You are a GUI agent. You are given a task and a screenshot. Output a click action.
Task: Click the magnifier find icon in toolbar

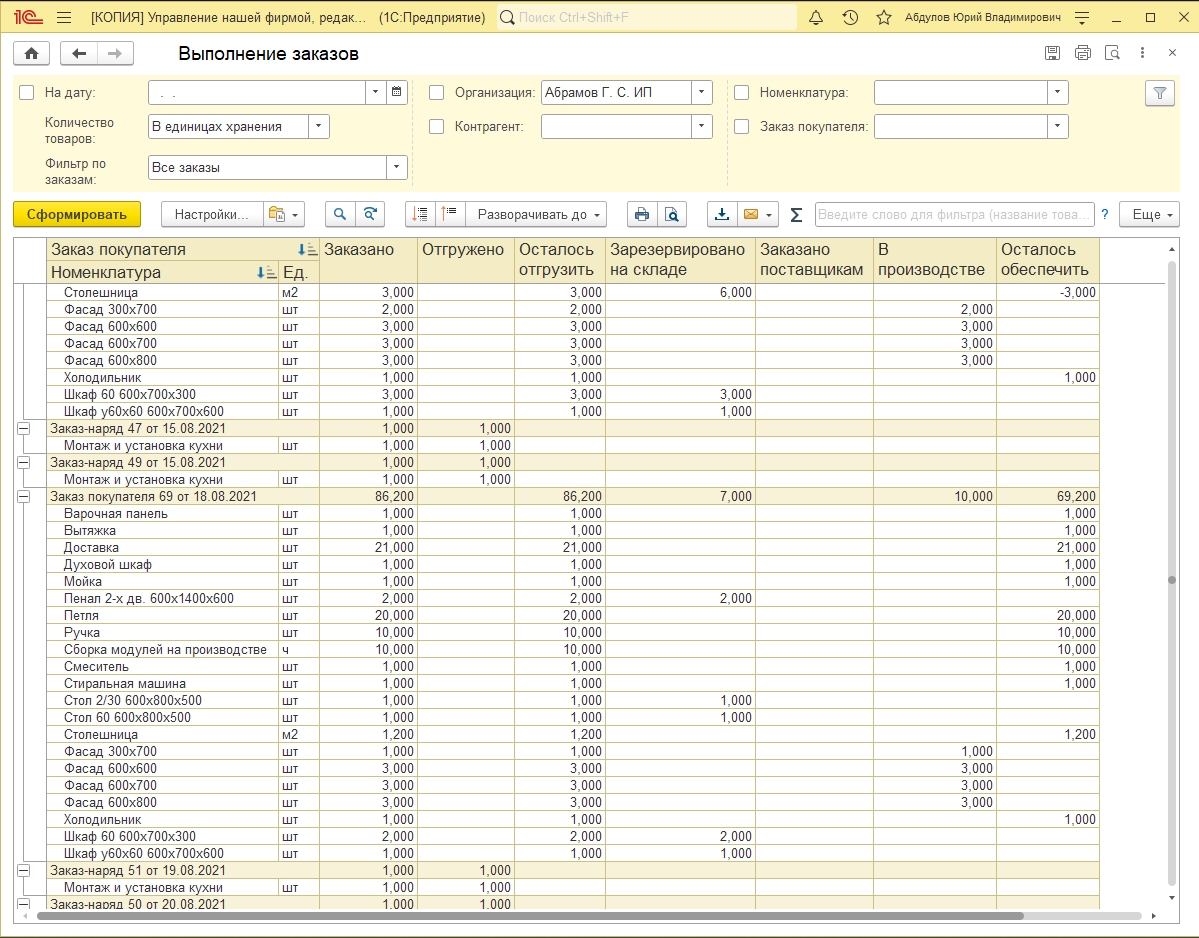pos(340,215)
